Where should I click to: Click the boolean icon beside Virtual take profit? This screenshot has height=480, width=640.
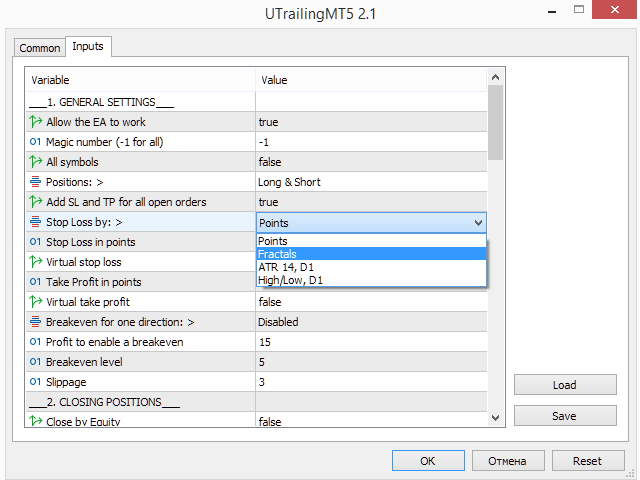click(36, 302)
